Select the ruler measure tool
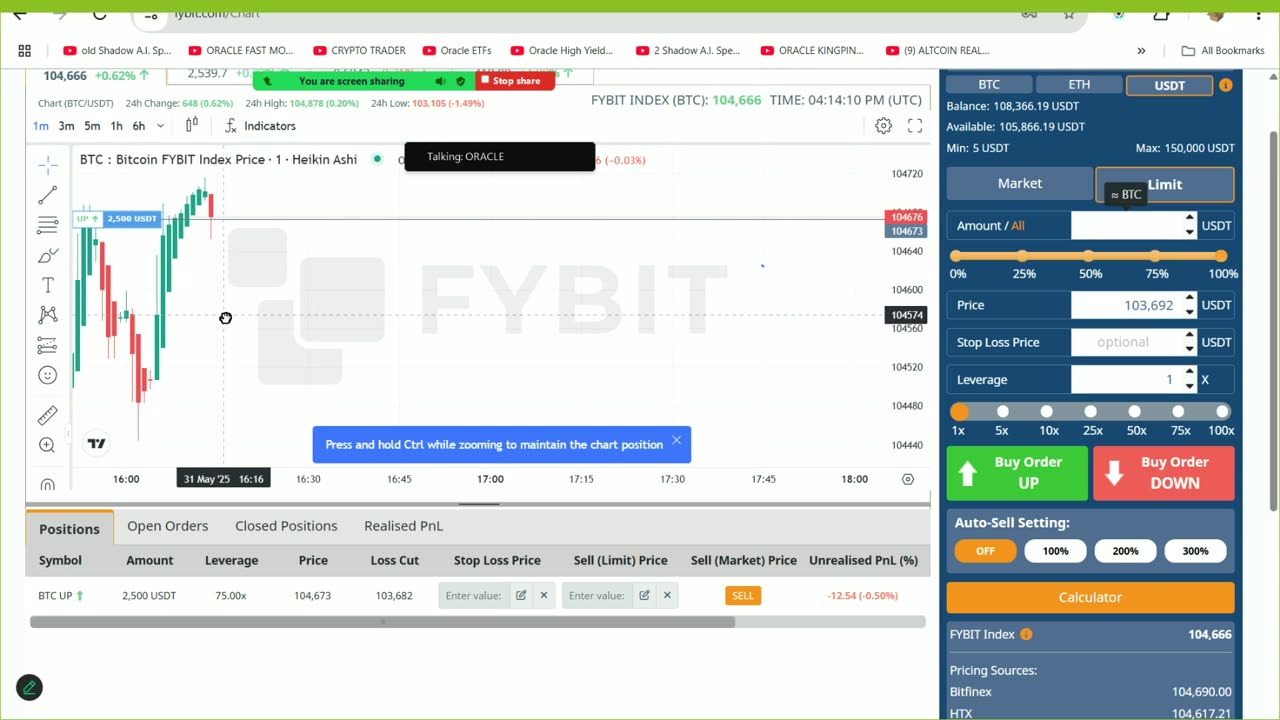The width and height of the screenshot is (1280, 720). (47, 415)
